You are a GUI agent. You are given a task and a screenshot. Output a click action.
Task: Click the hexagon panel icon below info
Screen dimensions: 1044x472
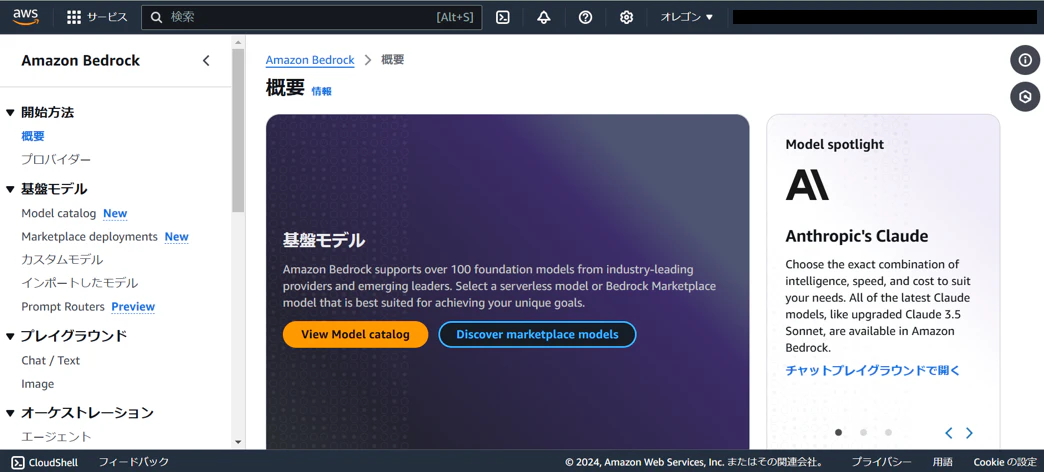click(x=1025, y=97)
